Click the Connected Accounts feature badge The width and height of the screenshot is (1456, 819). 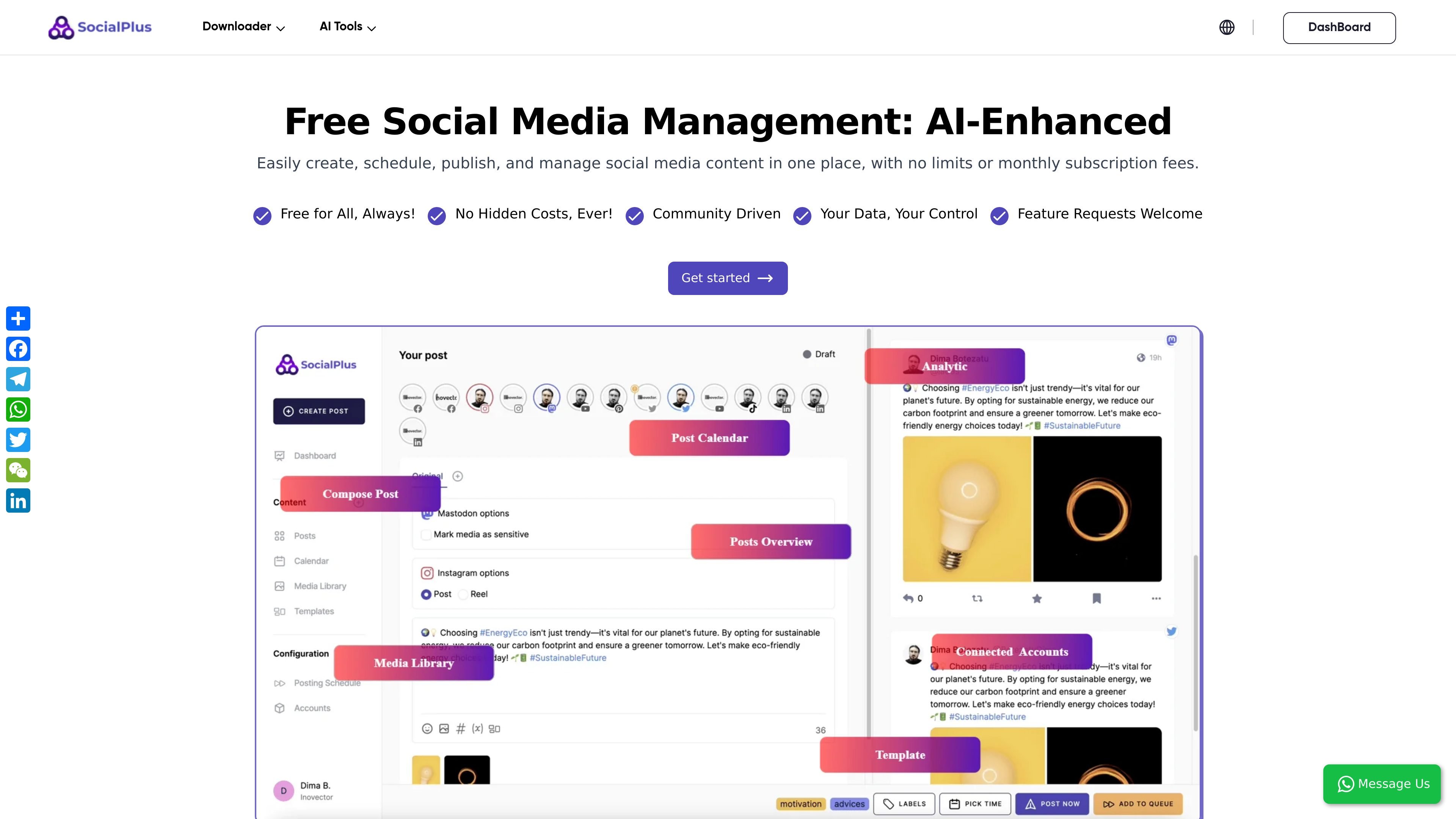point(1012,652)
